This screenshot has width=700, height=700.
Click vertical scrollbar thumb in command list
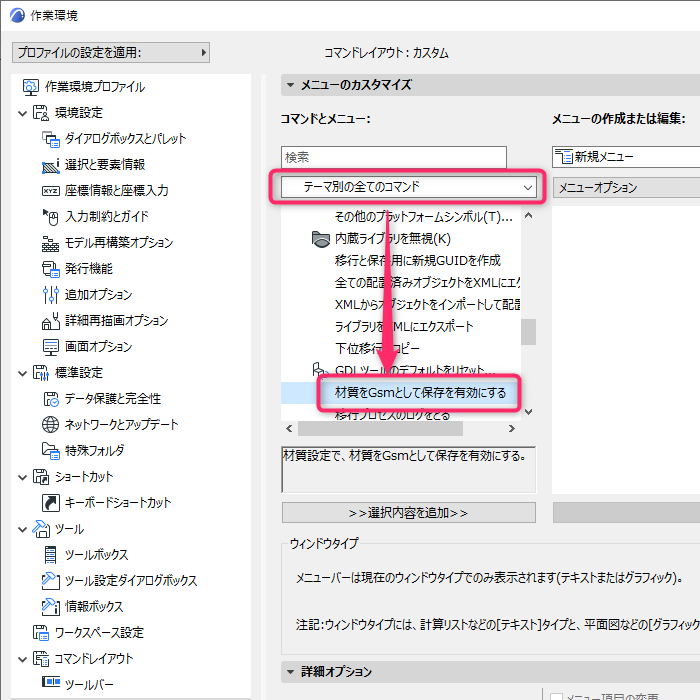(529, 332)
